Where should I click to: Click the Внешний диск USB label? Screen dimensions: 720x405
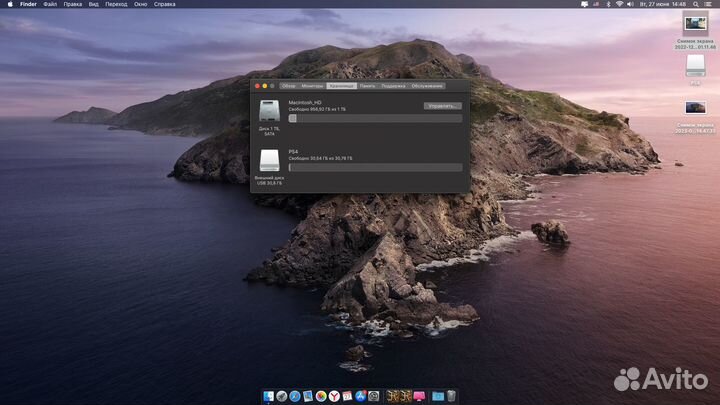[x=270, y=180]
